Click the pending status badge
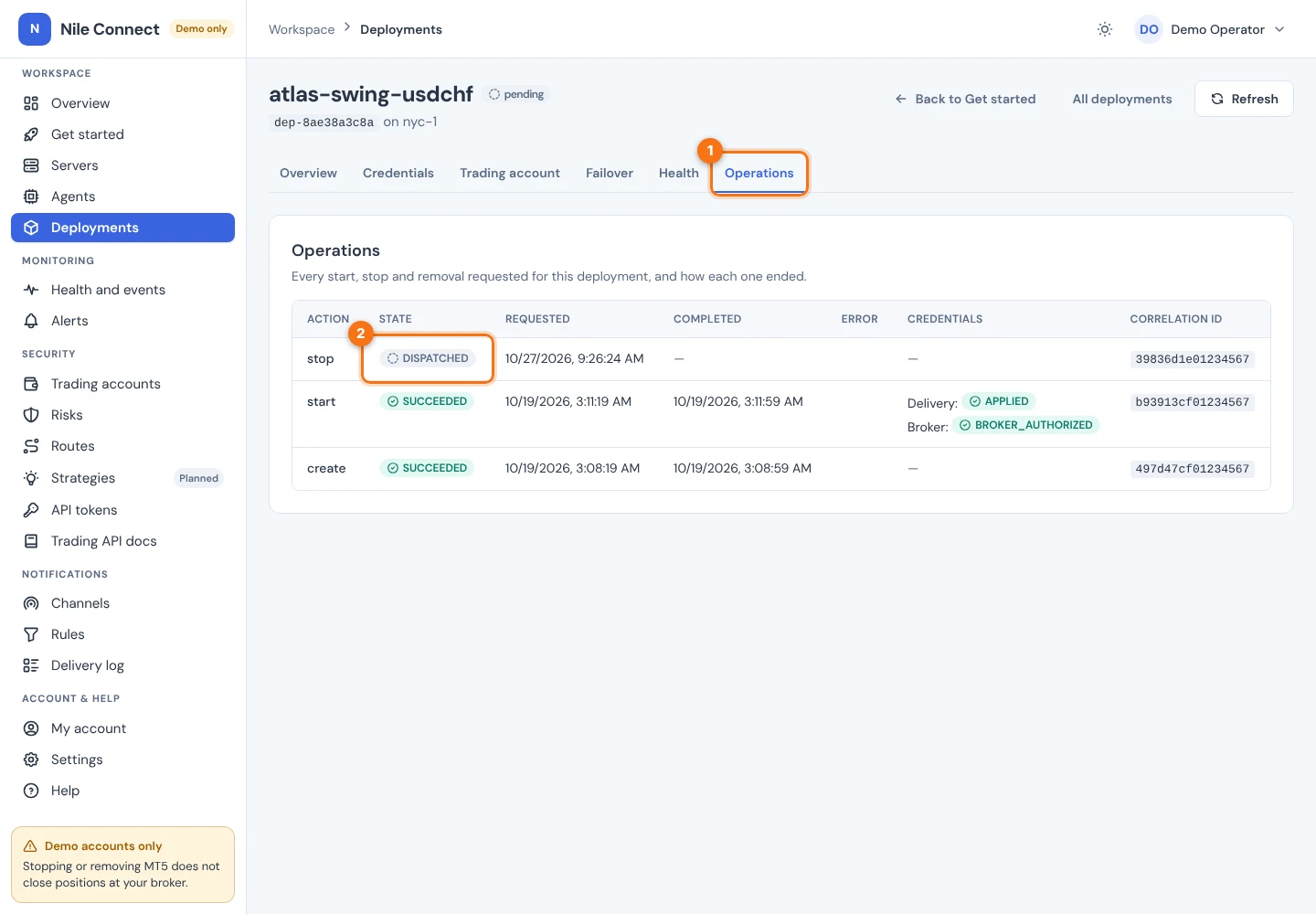Image resolution: width=1316 pixels, height=914 pixels. 516,94
